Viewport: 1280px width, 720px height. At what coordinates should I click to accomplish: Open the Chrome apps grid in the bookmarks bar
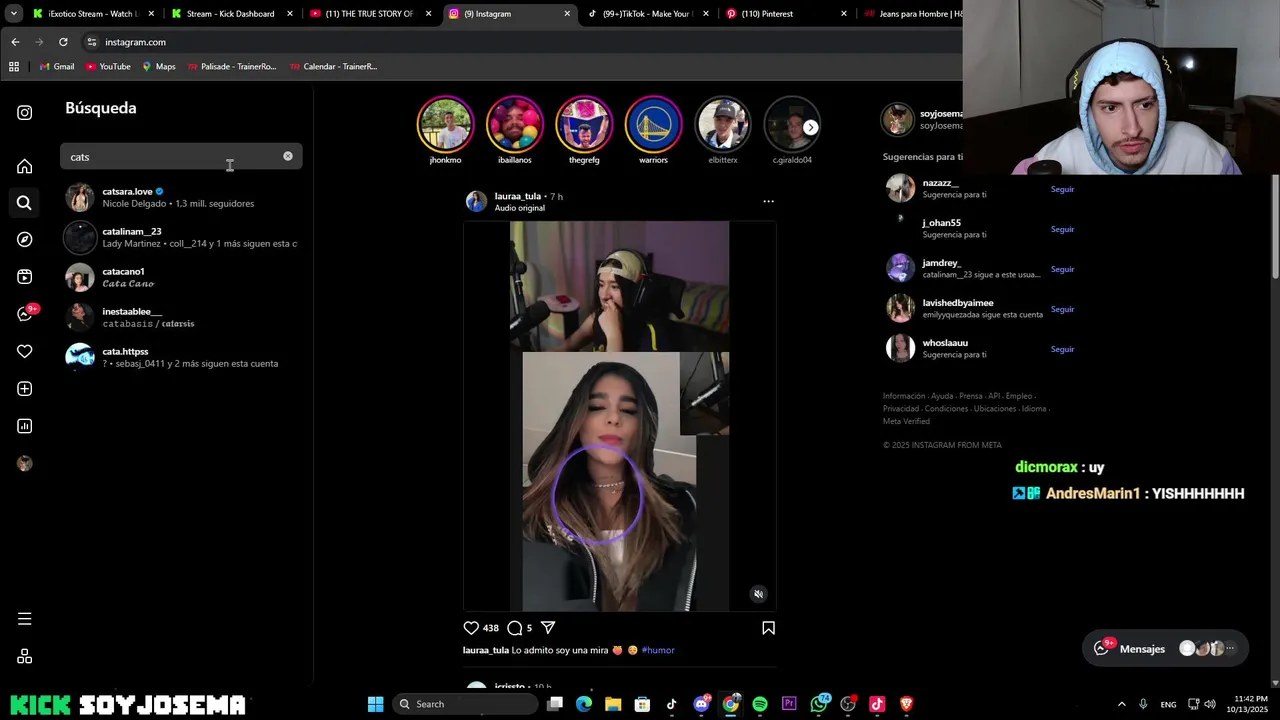point(14,66)
